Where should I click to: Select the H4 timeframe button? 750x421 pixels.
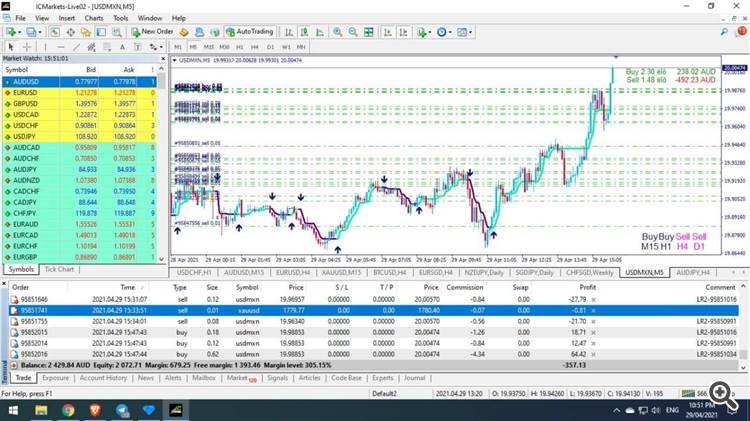click(254, 47)
